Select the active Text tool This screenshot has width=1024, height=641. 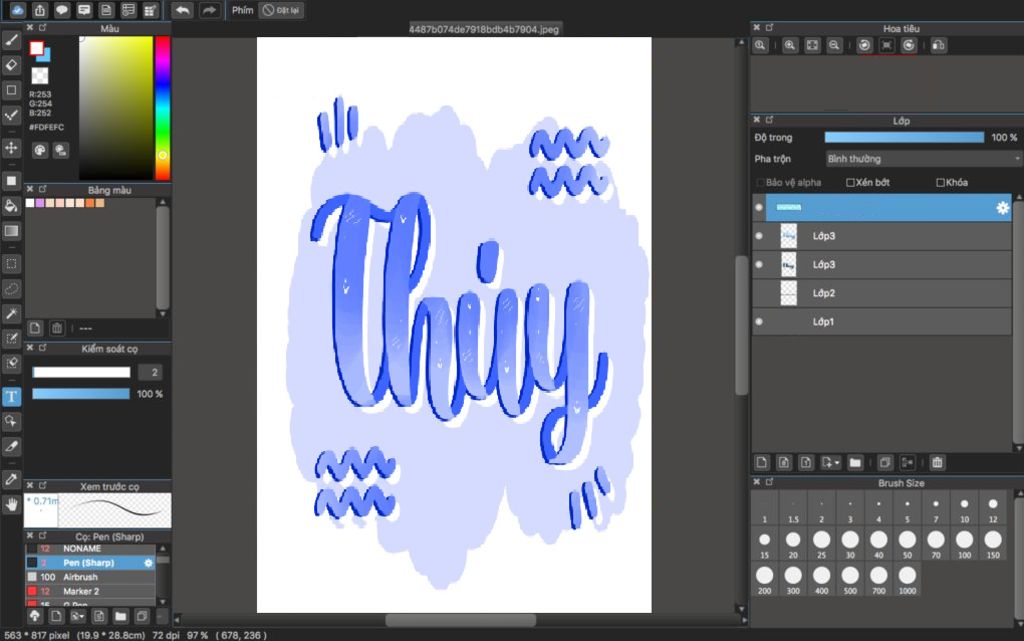(11, 396)
